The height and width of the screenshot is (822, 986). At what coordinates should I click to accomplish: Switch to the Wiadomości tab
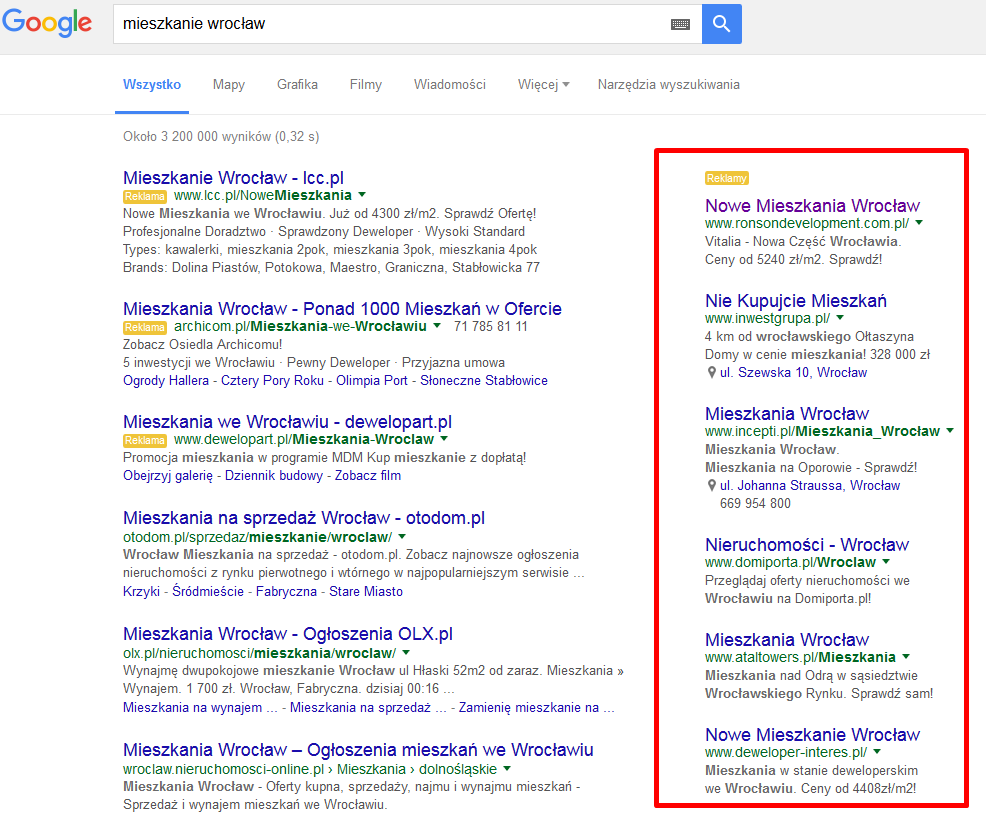click(450, 84)
